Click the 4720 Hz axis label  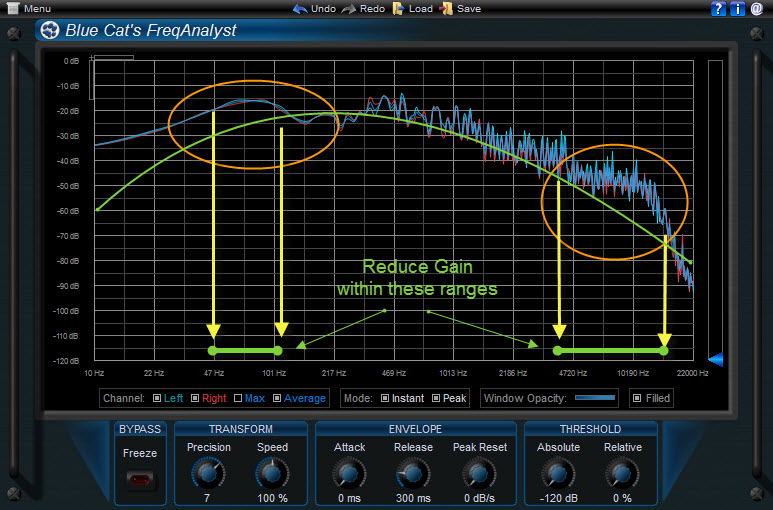(x=573, y=373)
